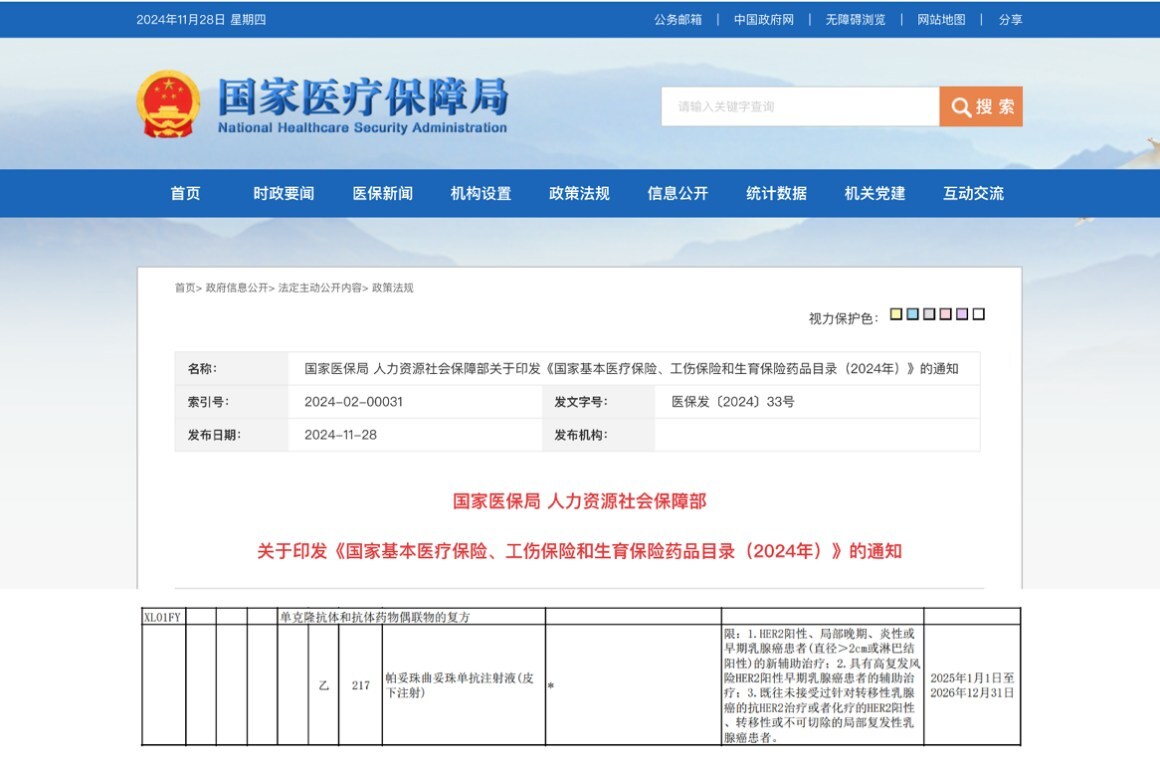This screenshot has width=1160, height=763.
Task: Switch to the 信息公开 navigation tab
Action: click(x=677, y=194)
